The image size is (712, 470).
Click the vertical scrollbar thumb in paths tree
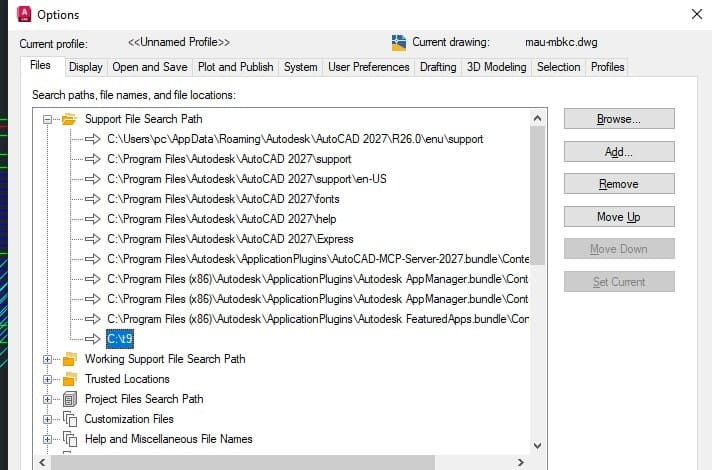coord(538,195)
